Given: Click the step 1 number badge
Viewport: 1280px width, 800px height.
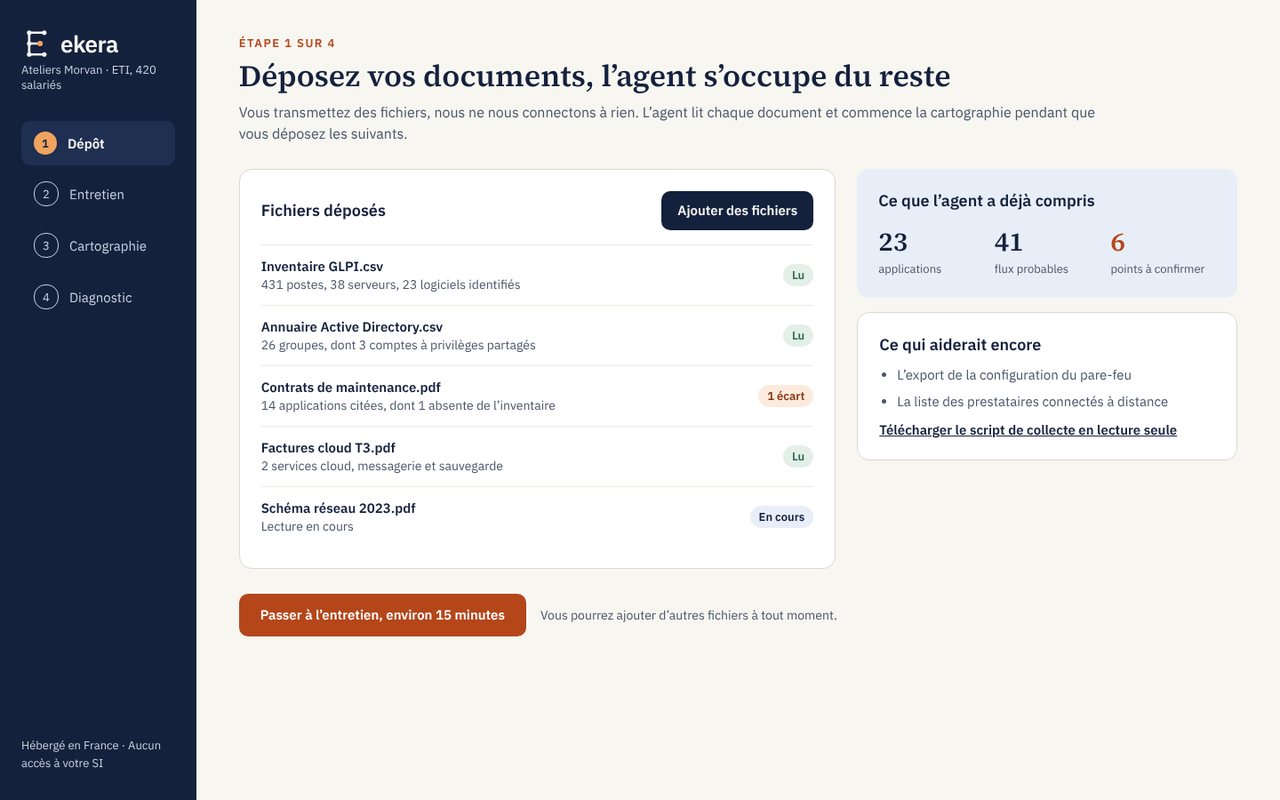Looking at the screenshot, I should point(45,143).
